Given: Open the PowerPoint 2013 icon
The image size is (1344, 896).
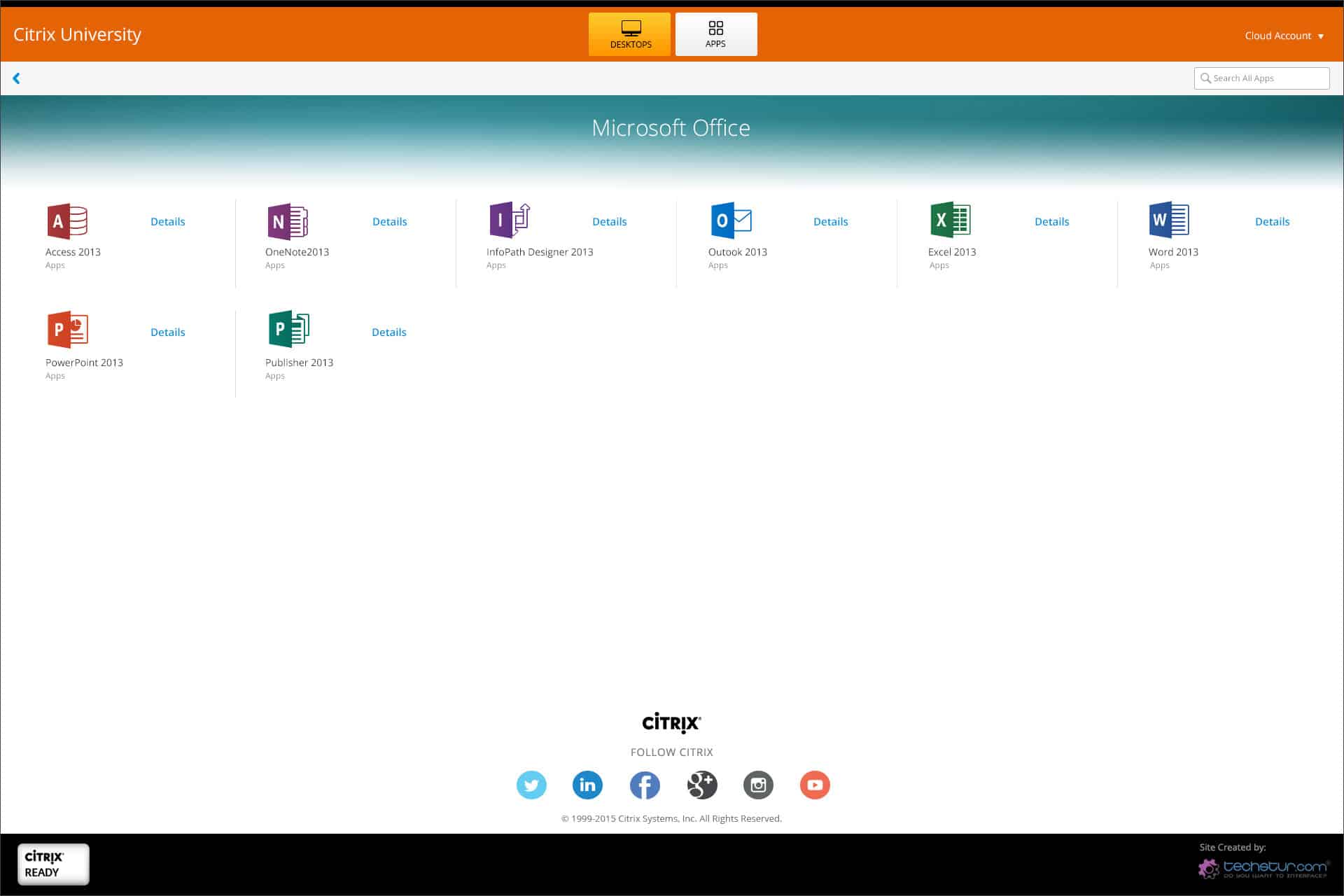Looking at the screenshot, I should coord(67,330).
